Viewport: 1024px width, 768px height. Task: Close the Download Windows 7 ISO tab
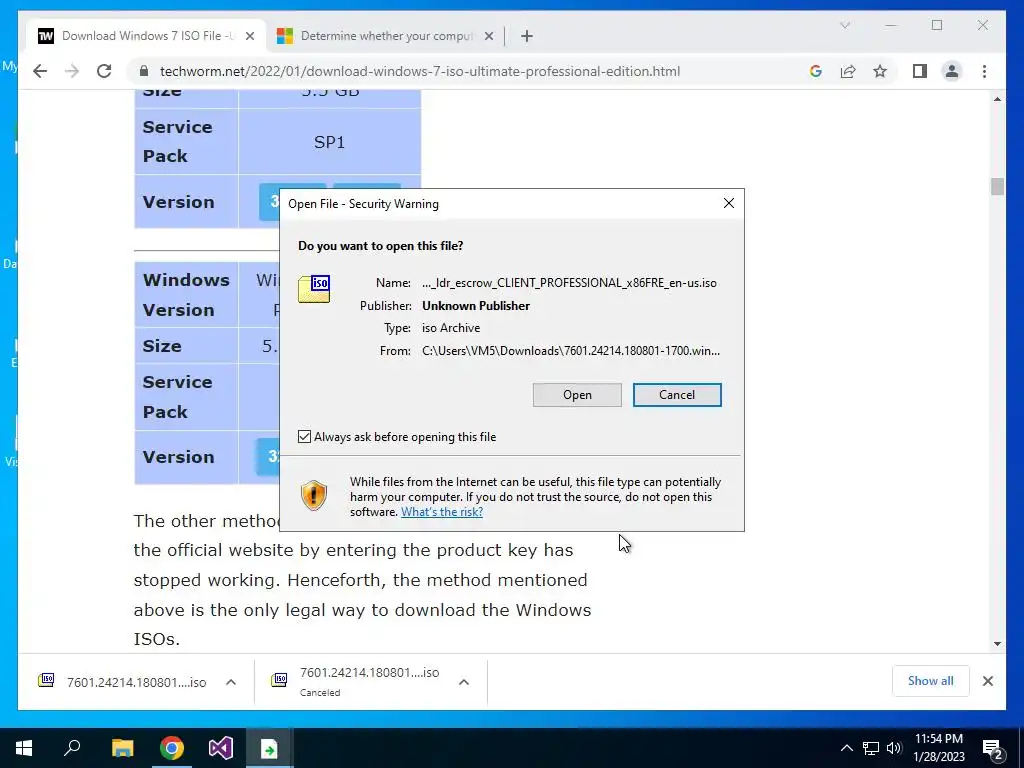tap(249, 37)
